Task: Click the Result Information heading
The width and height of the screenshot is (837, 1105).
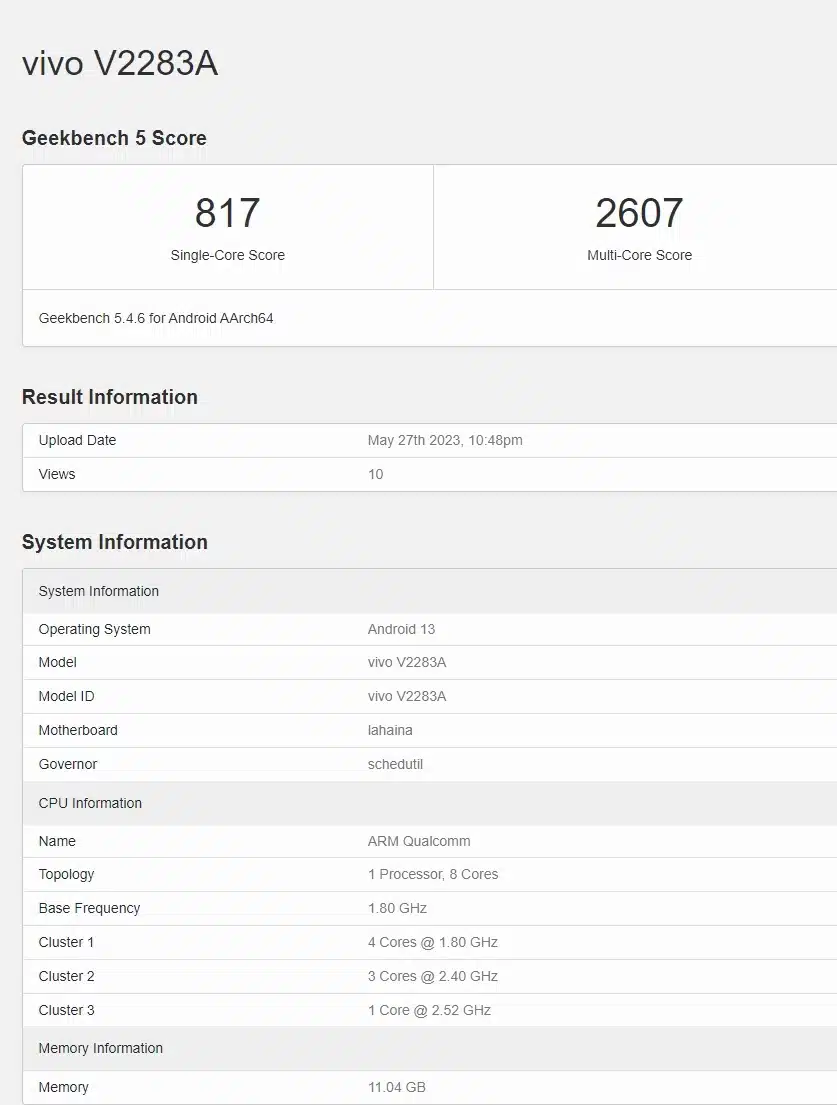Action: pos(110,397)
